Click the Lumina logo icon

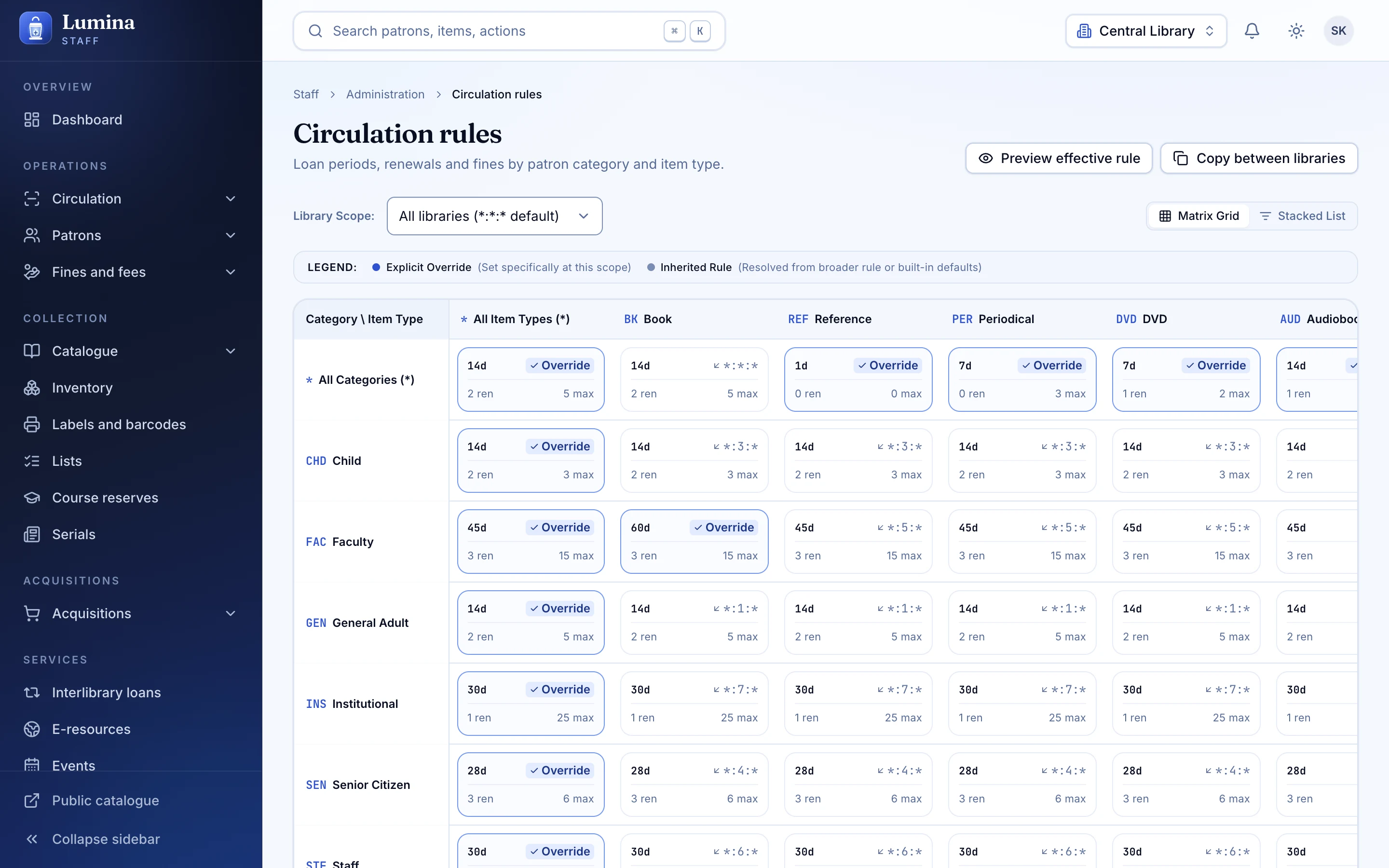[36, 28]
